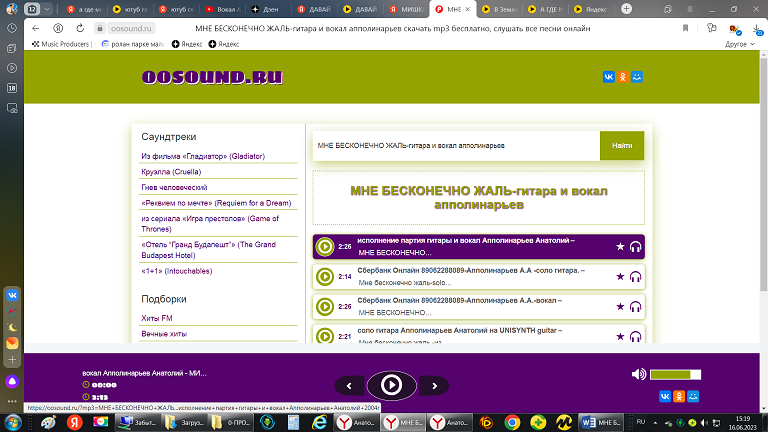Open Вечные хиты collection link
768x432 pixels.
tap(164, 334)
